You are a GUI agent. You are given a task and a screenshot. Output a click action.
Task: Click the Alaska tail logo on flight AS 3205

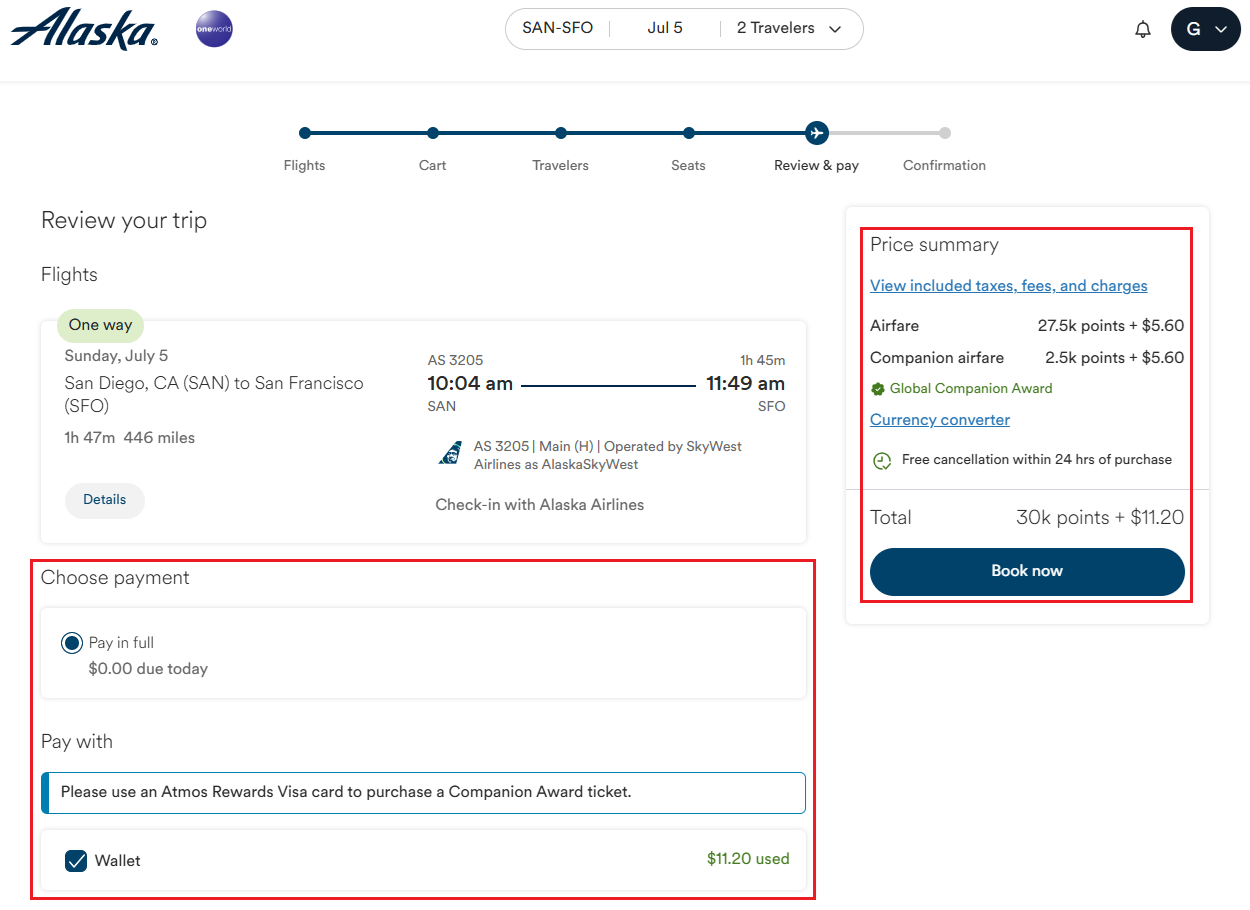[450, 455]
